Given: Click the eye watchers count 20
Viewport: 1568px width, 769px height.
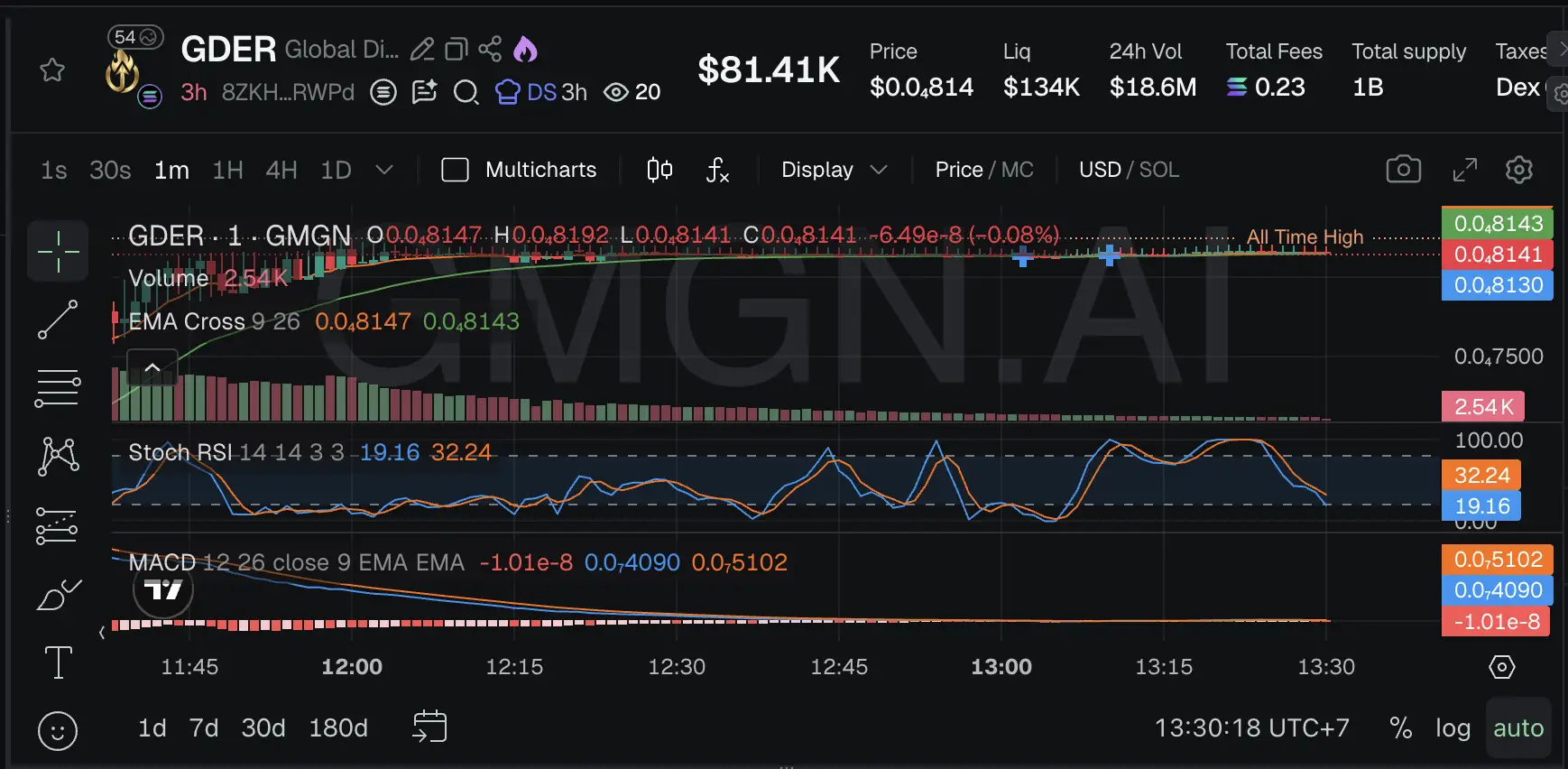Looking at the screenshot, I should point(632,92).
